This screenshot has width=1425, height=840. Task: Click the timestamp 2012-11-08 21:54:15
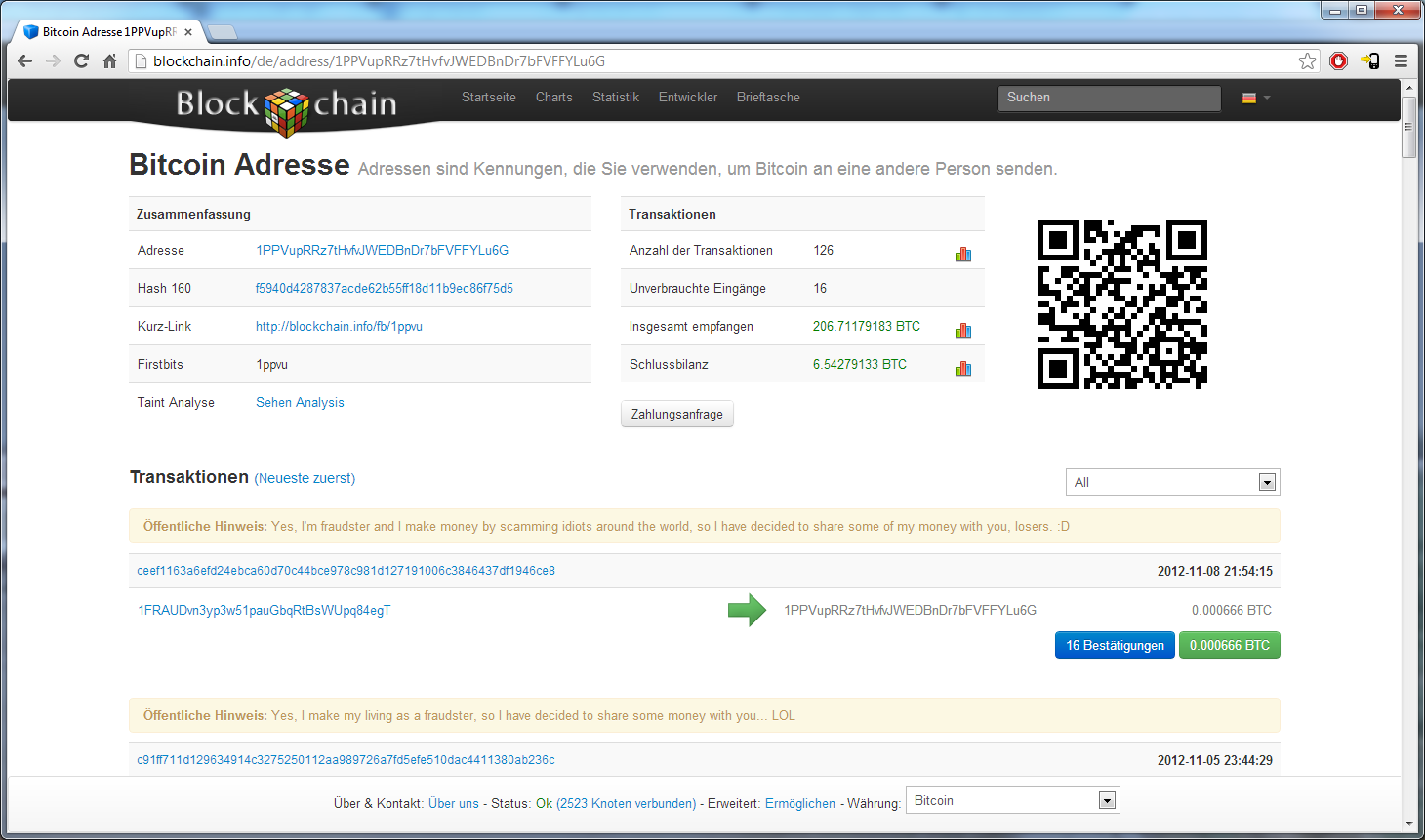1214,571
